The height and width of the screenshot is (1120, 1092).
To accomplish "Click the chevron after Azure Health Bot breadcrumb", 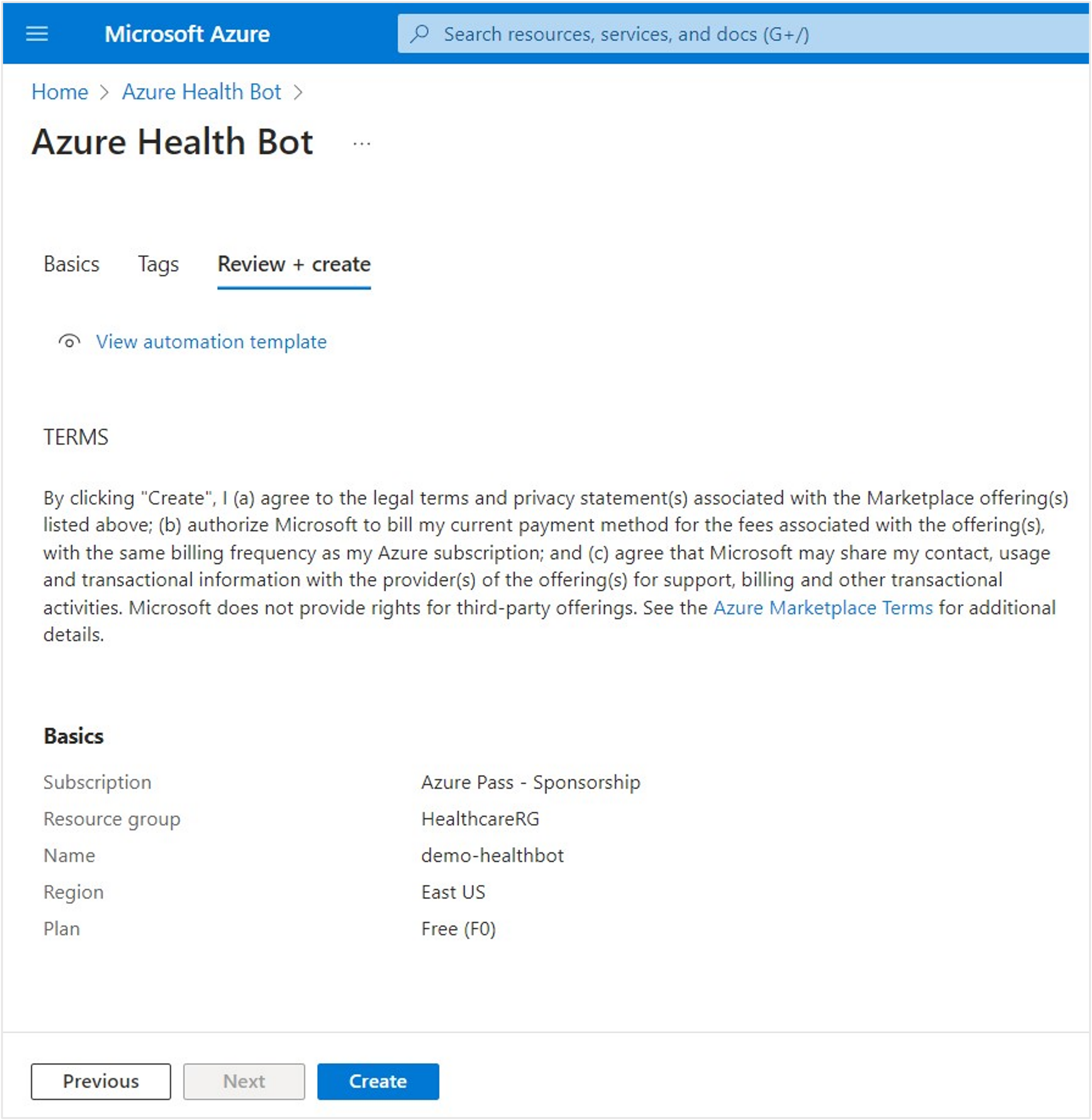I will [x=298, y=92].
